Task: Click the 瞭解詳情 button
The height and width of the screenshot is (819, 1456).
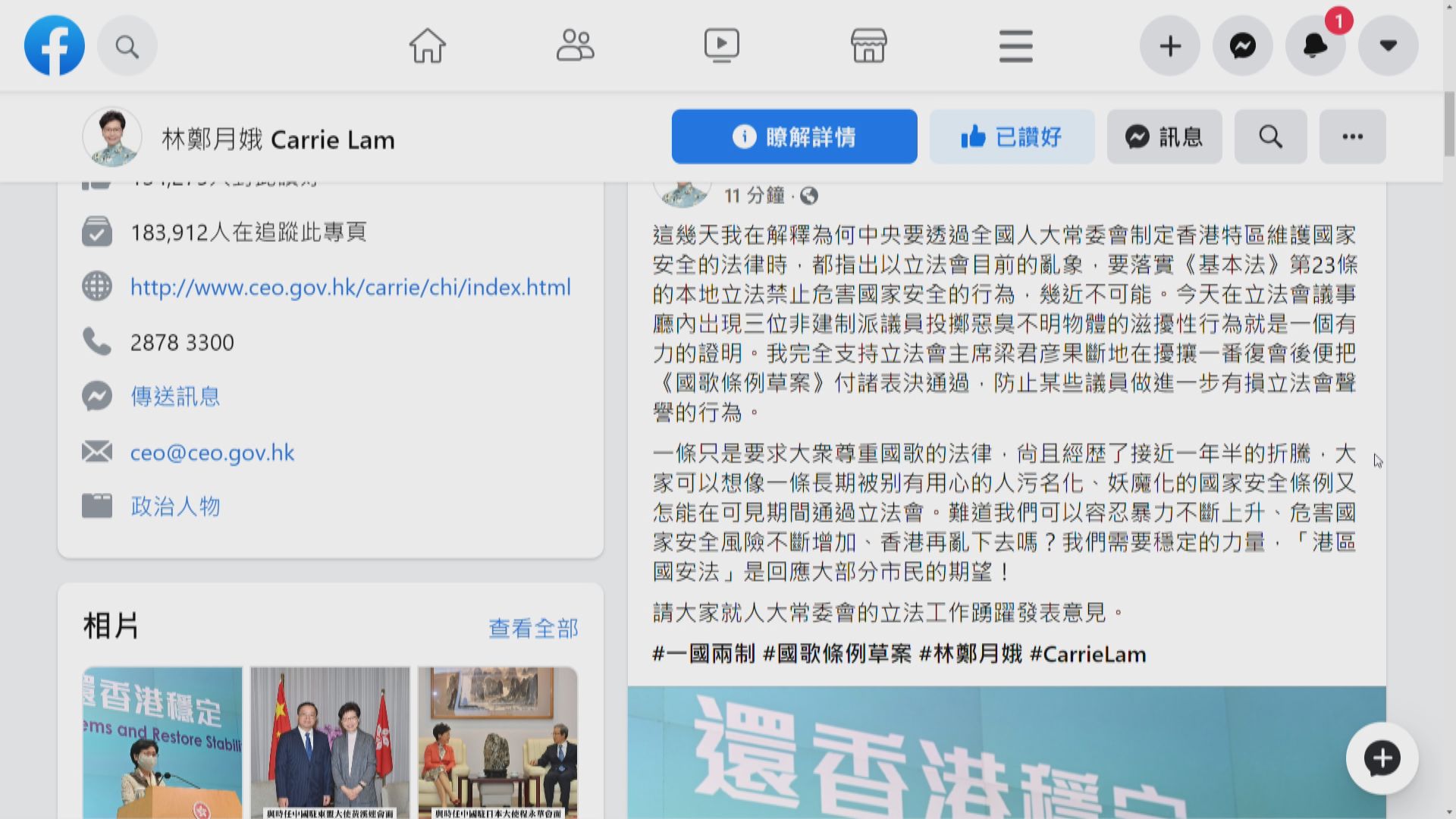Action: coord(794,136)
